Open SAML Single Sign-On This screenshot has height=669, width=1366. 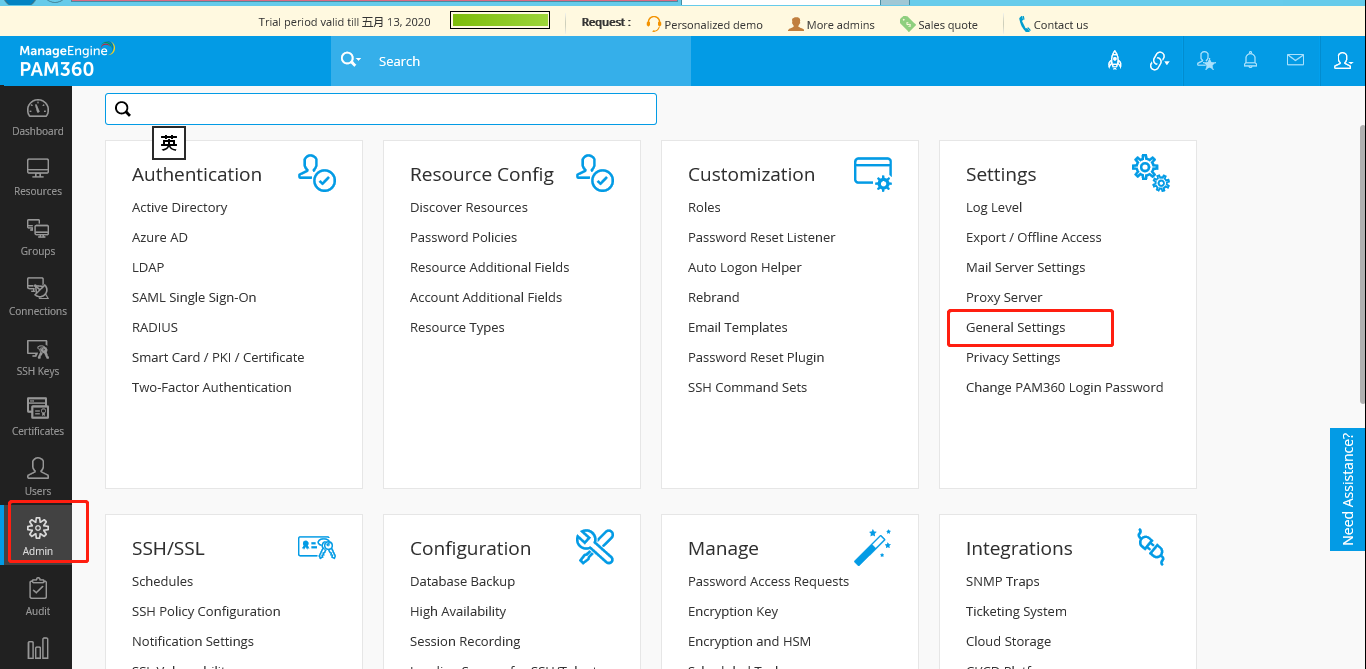(x=194, y=298)
